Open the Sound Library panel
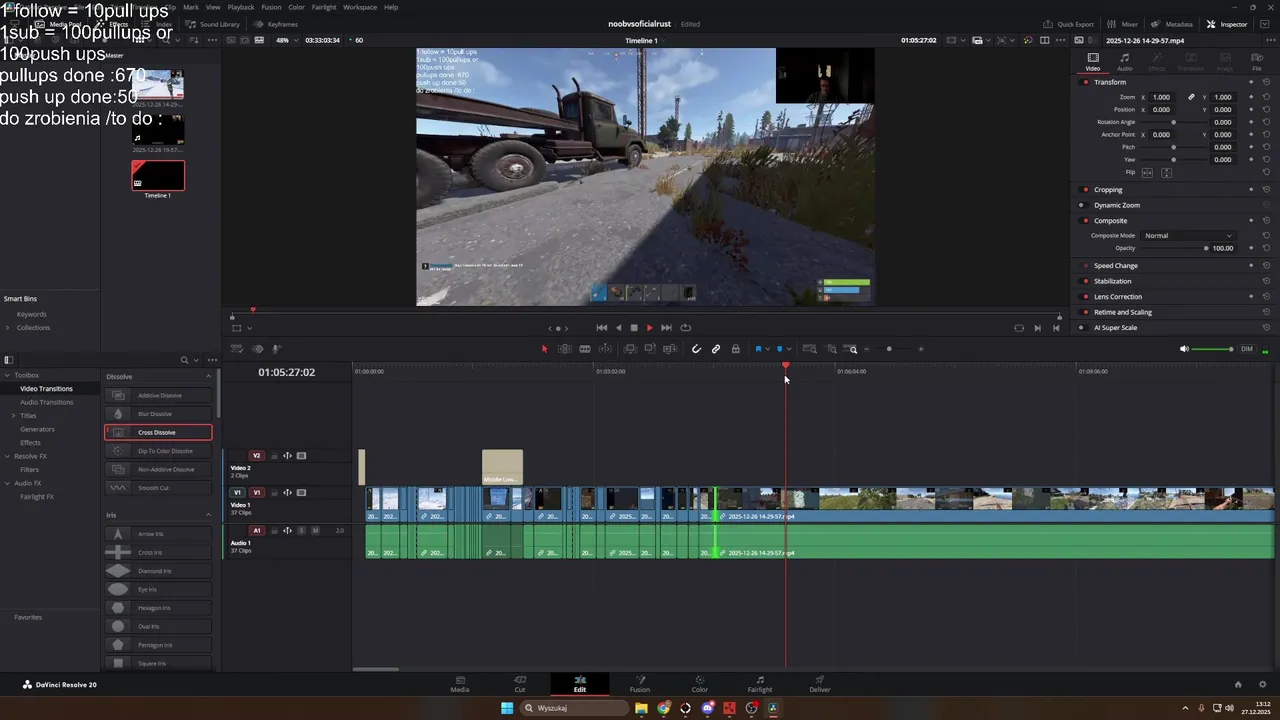 click(213, 24)
